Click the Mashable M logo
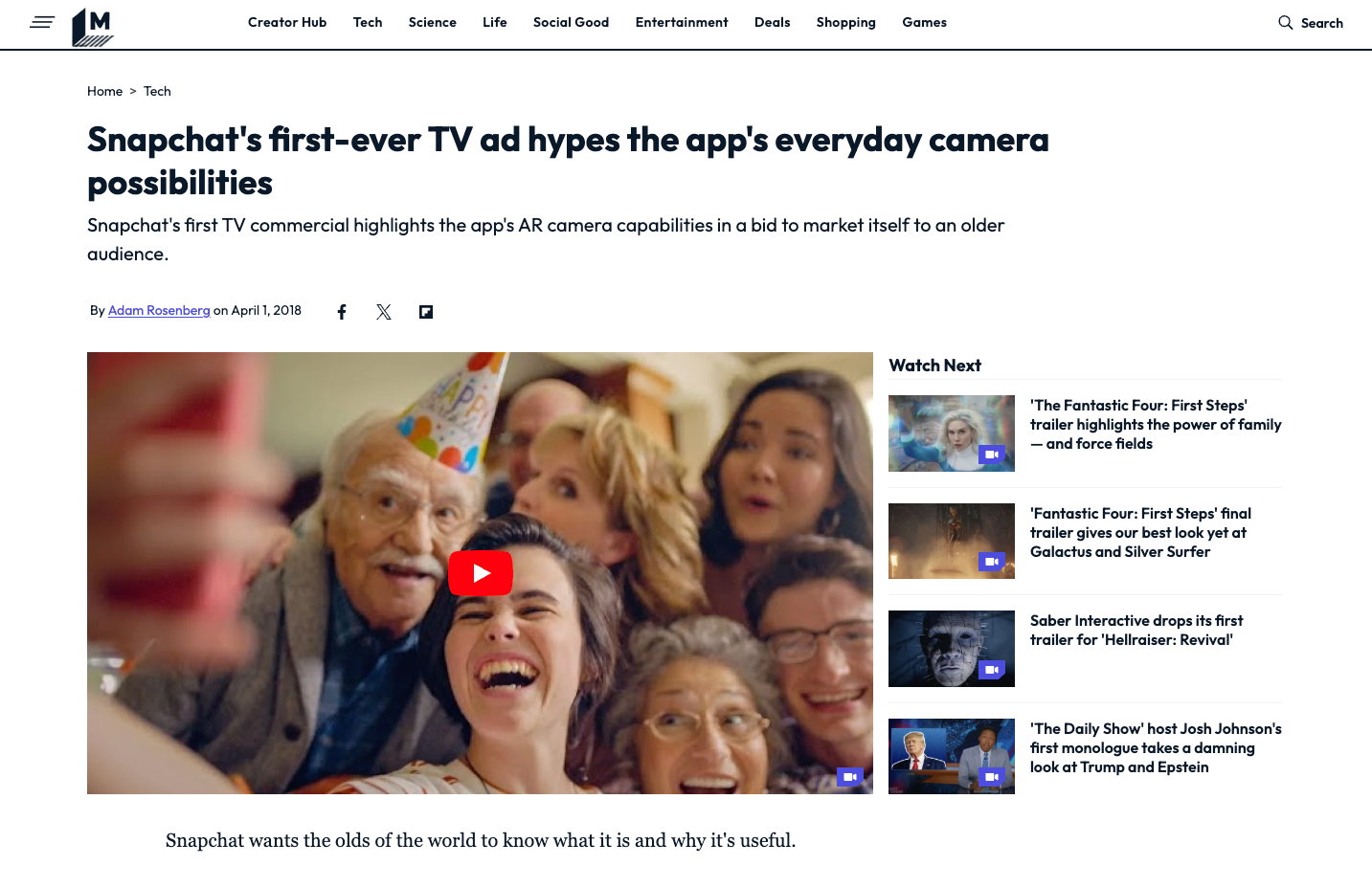Screen dimensions: 1372x888 coord(93,27)
